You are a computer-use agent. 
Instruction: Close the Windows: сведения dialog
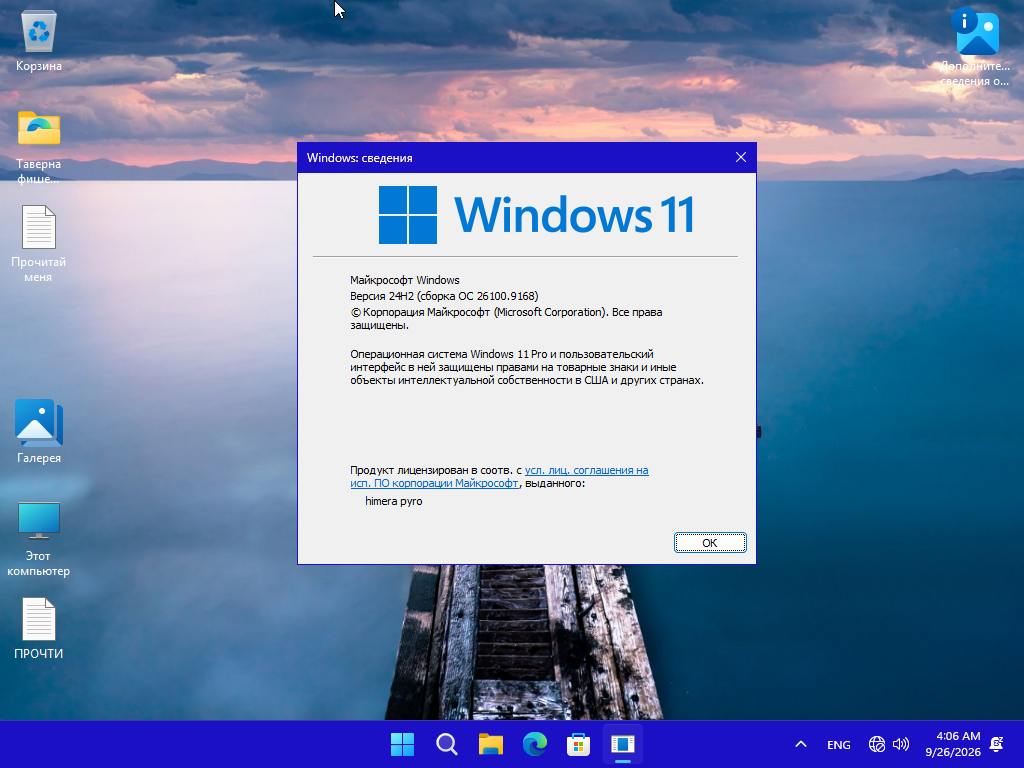click(x=741, y=157)
